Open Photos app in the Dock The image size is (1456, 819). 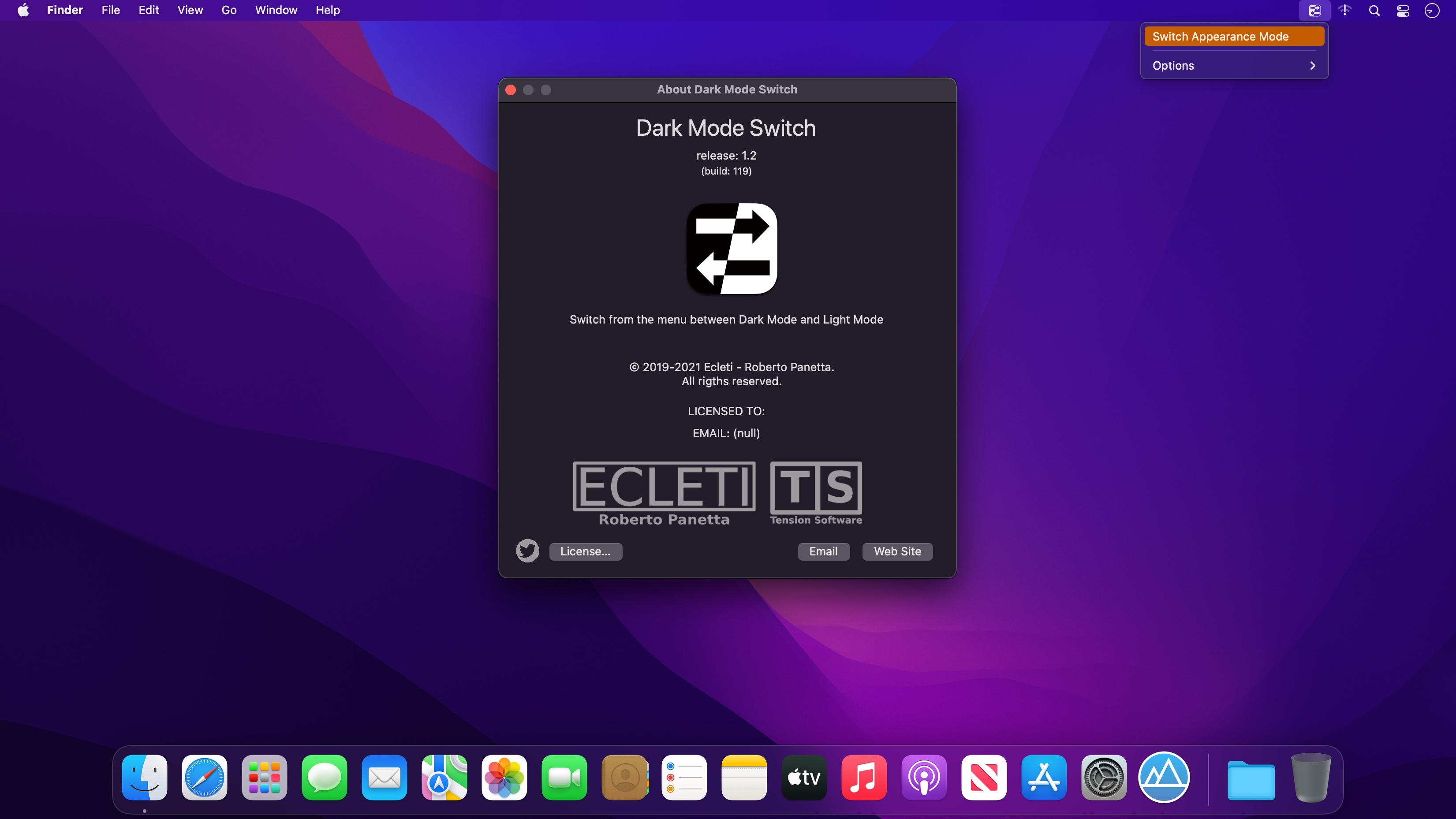pyautogui.click(x=504, y=778)
